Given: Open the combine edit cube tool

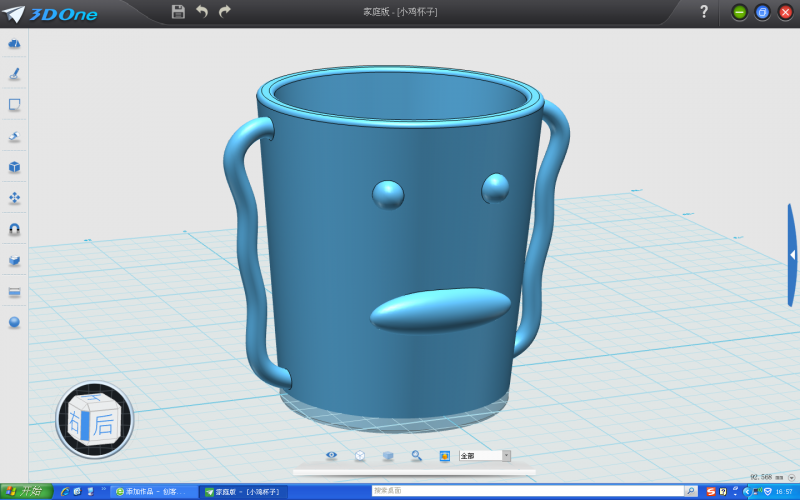Looking at the screenshot, I should (14, 260).
